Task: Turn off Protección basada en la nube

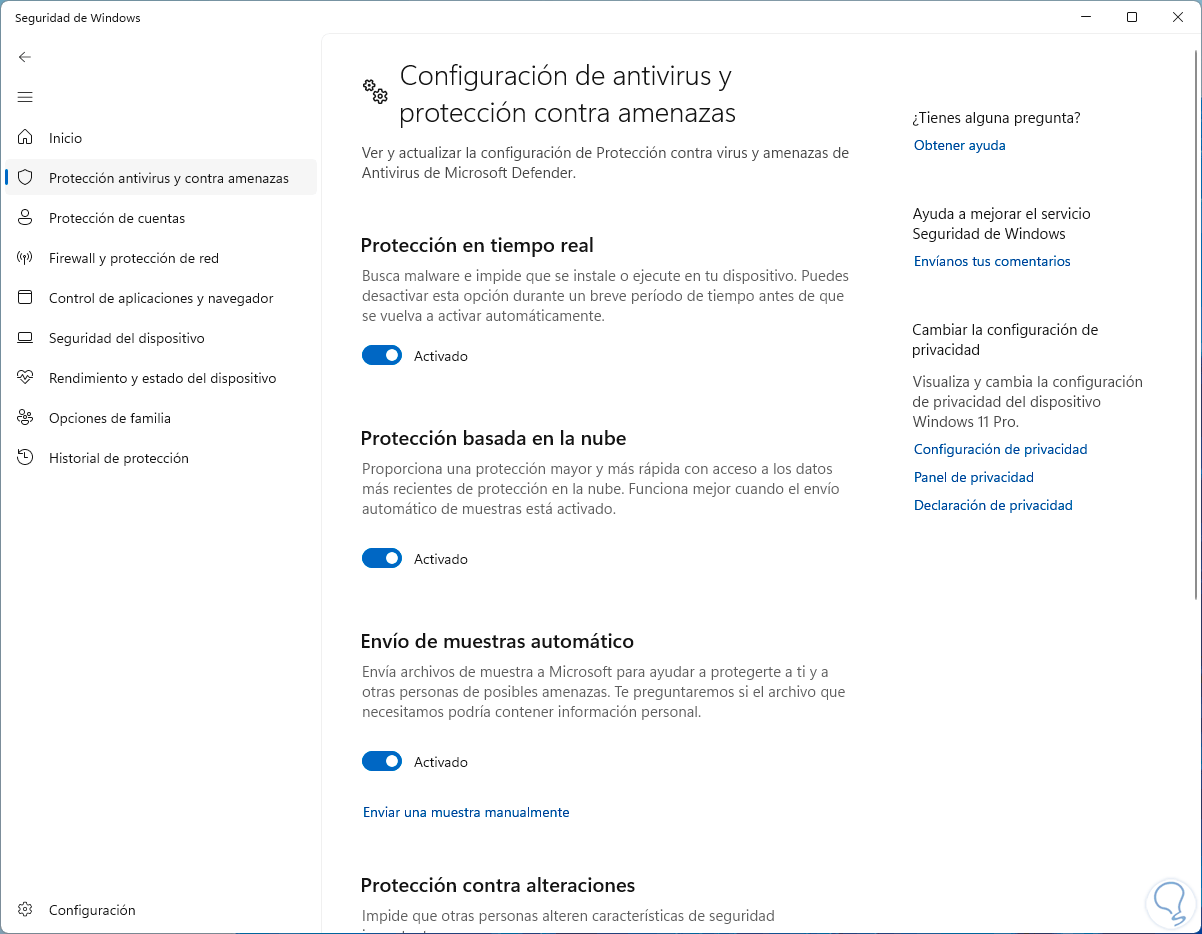Action: click(382, 559)
